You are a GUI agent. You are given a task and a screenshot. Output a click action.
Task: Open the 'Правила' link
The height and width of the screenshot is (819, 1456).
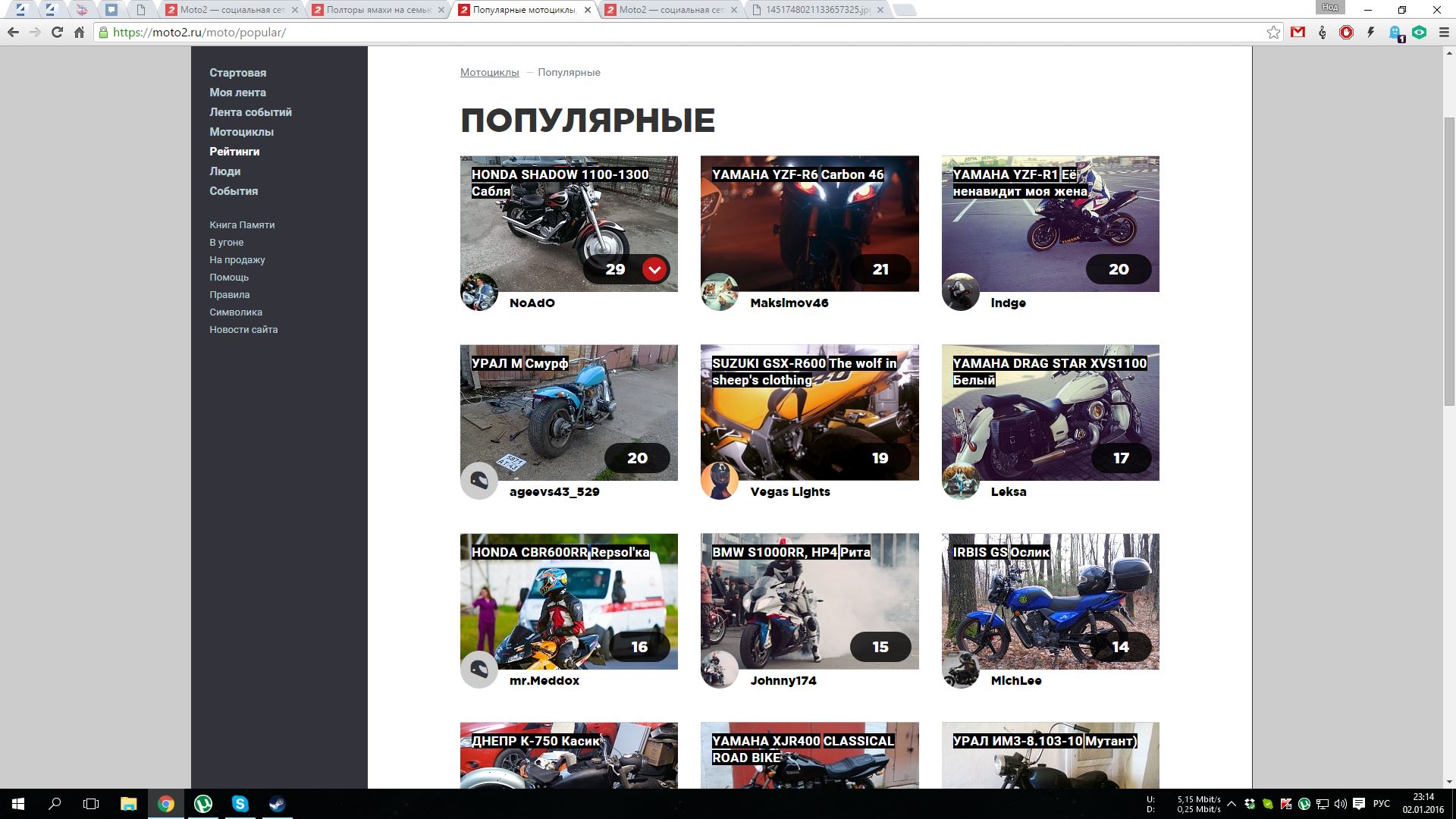tap(230, 295)
